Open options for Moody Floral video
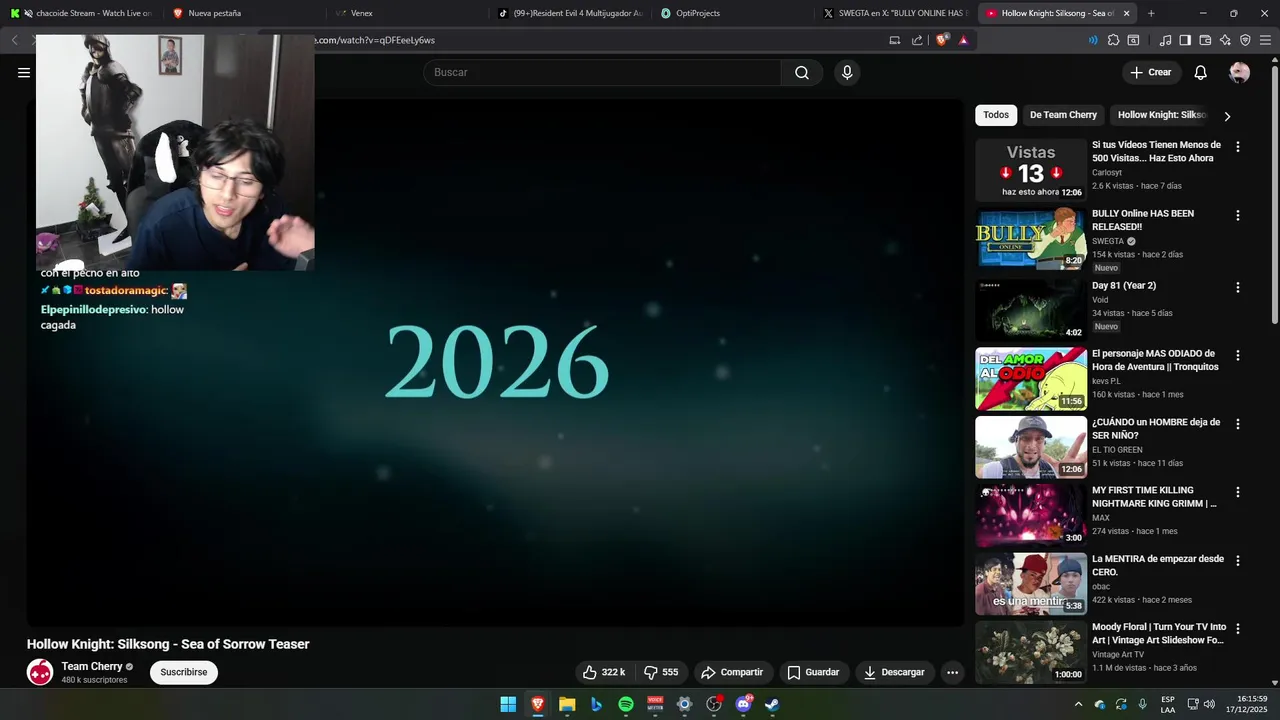The width and height of the screenshot is (1280, 720). (x=1238, y=629)
